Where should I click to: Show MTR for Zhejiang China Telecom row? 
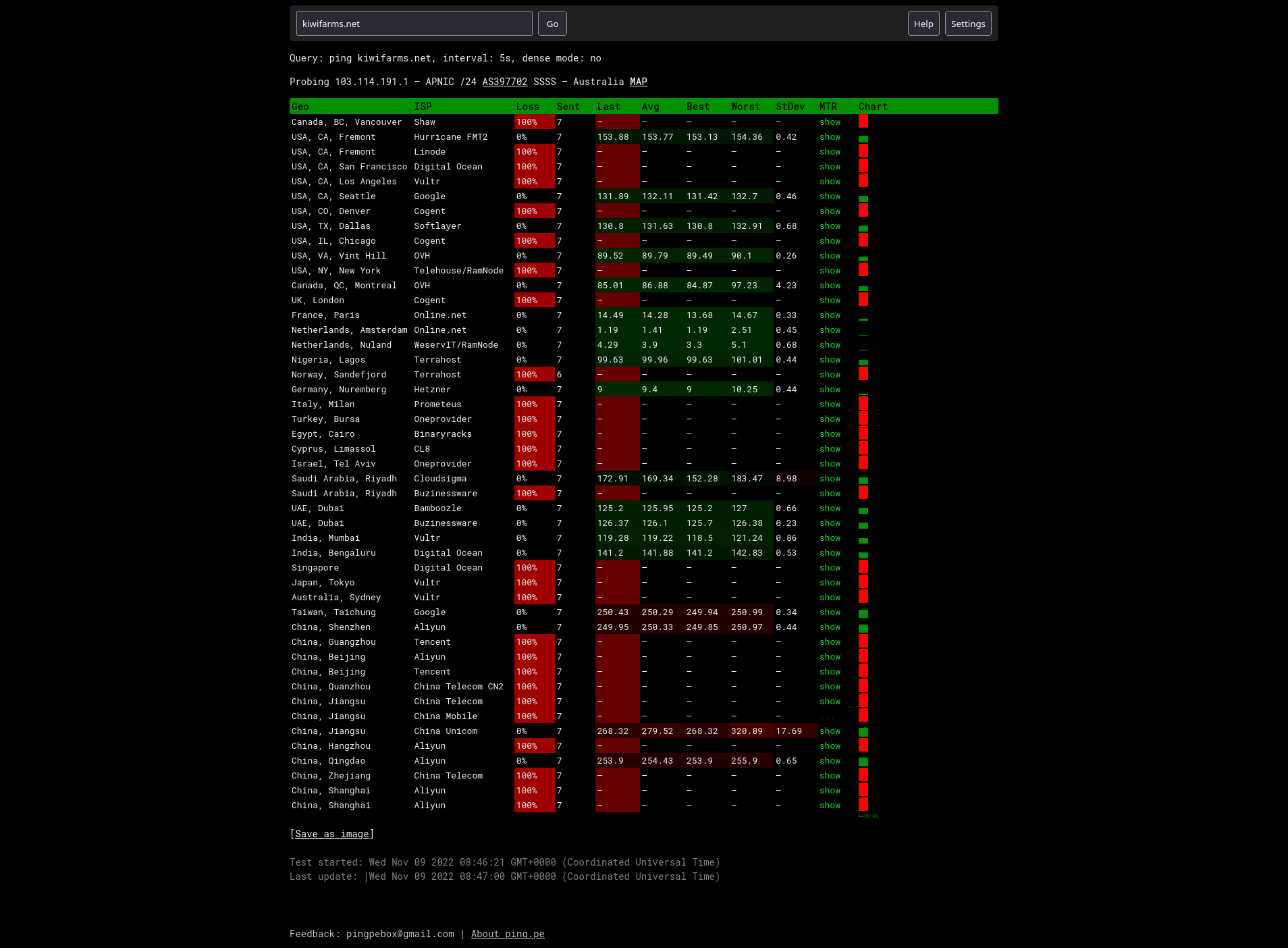pyautogui.click(x=830, y=776)
